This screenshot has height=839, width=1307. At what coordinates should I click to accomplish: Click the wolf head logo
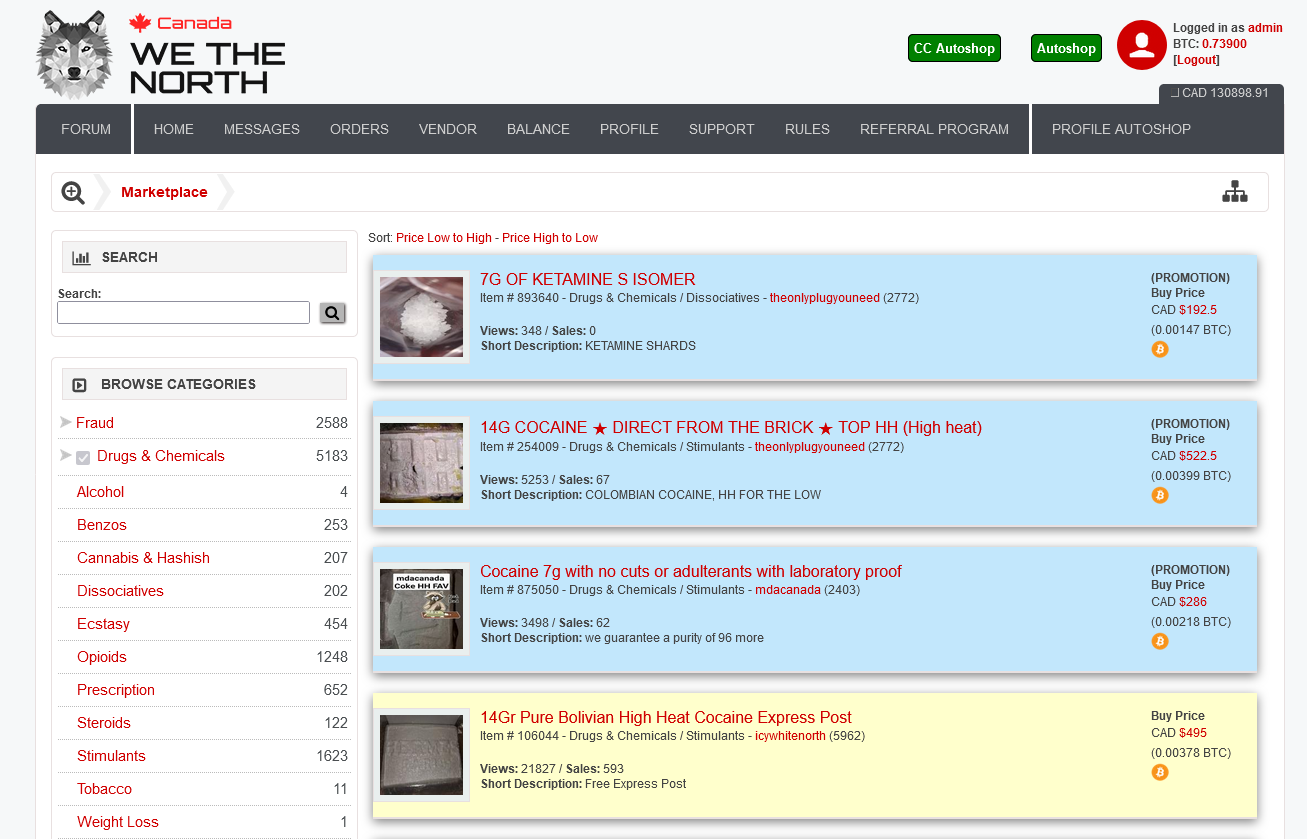(74, 55)
